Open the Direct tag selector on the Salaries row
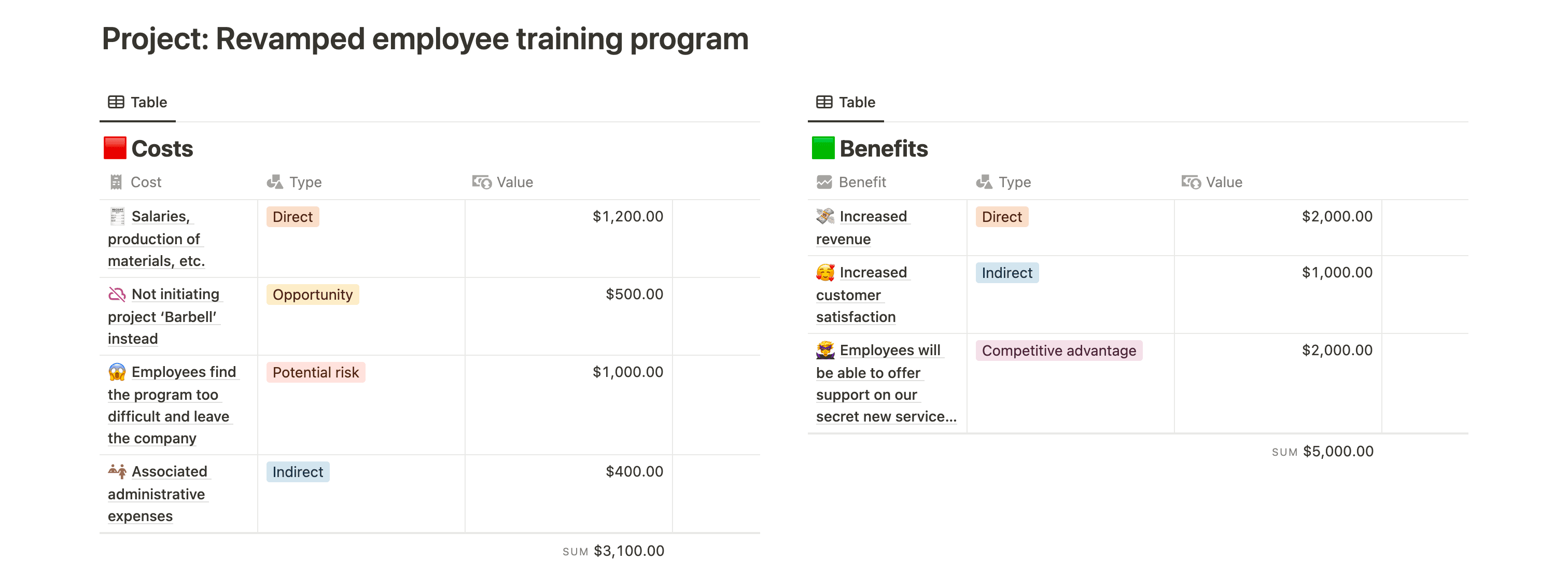The width and height of the screenshot is (1568, 588). click(x=293, y=217)
